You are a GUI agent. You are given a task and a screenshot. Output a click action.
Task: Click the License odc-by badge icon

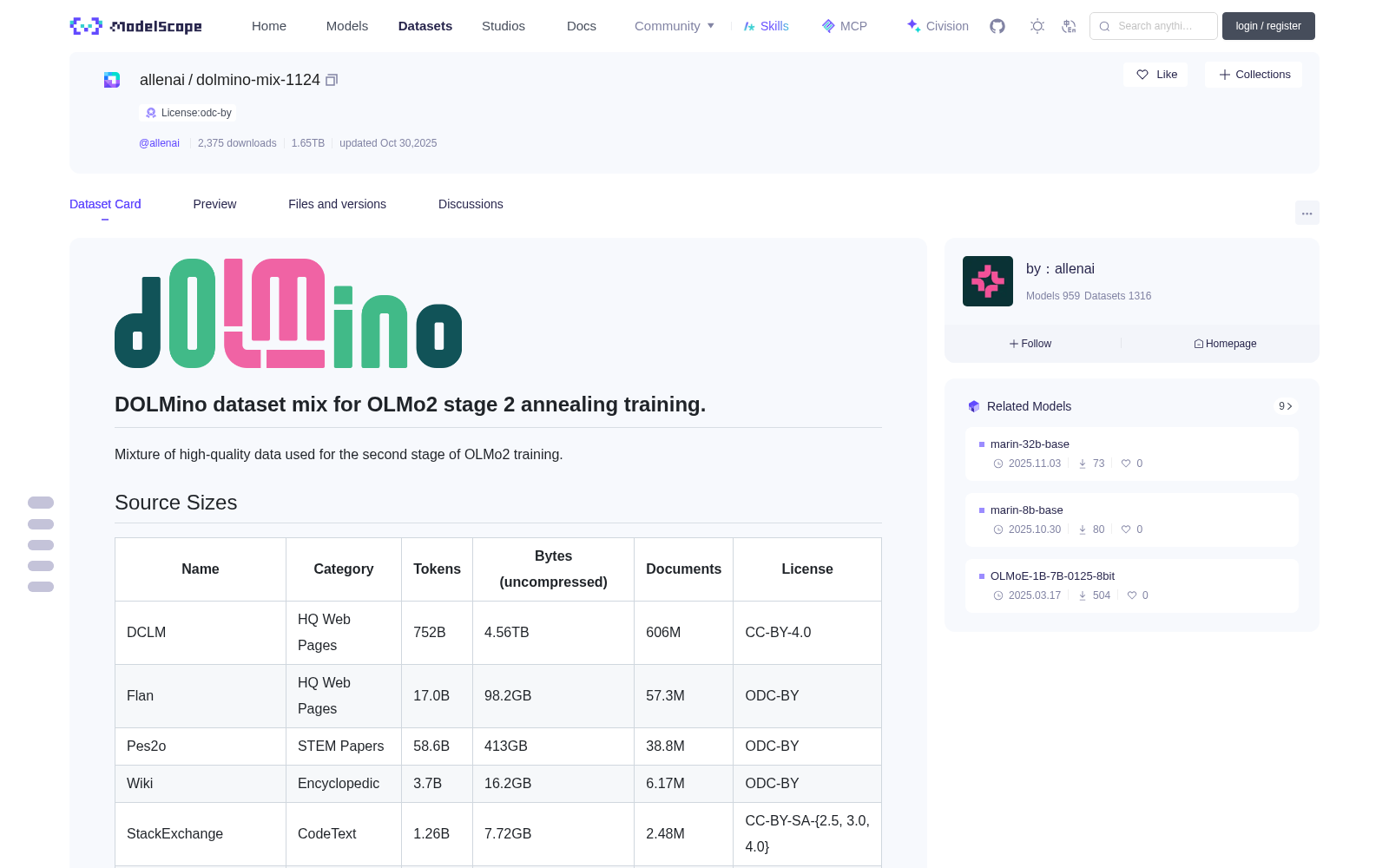click(151, 113)
